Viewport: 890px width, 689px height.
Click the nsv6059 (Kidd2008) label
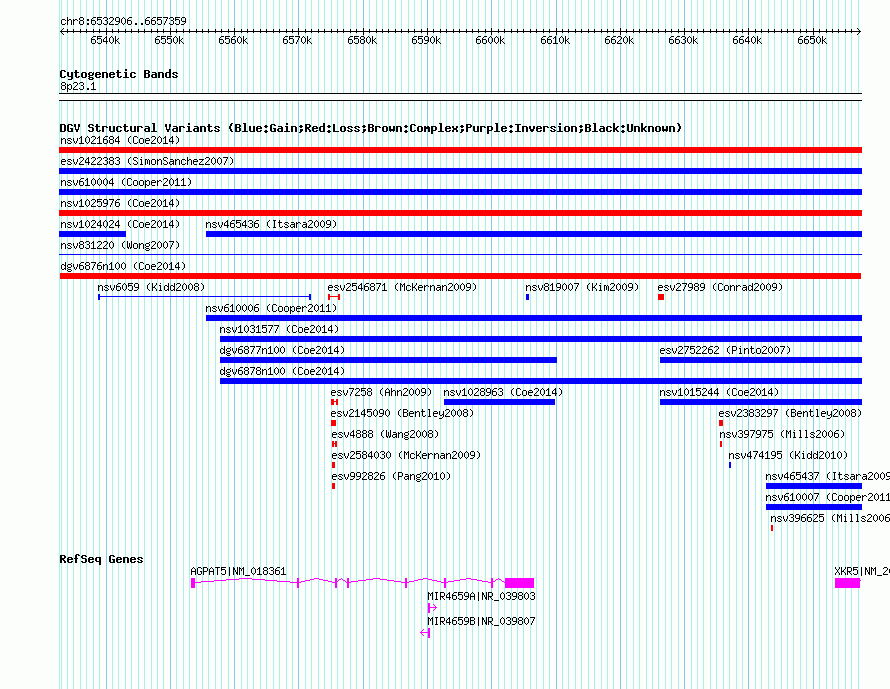(x=151, y=287)
